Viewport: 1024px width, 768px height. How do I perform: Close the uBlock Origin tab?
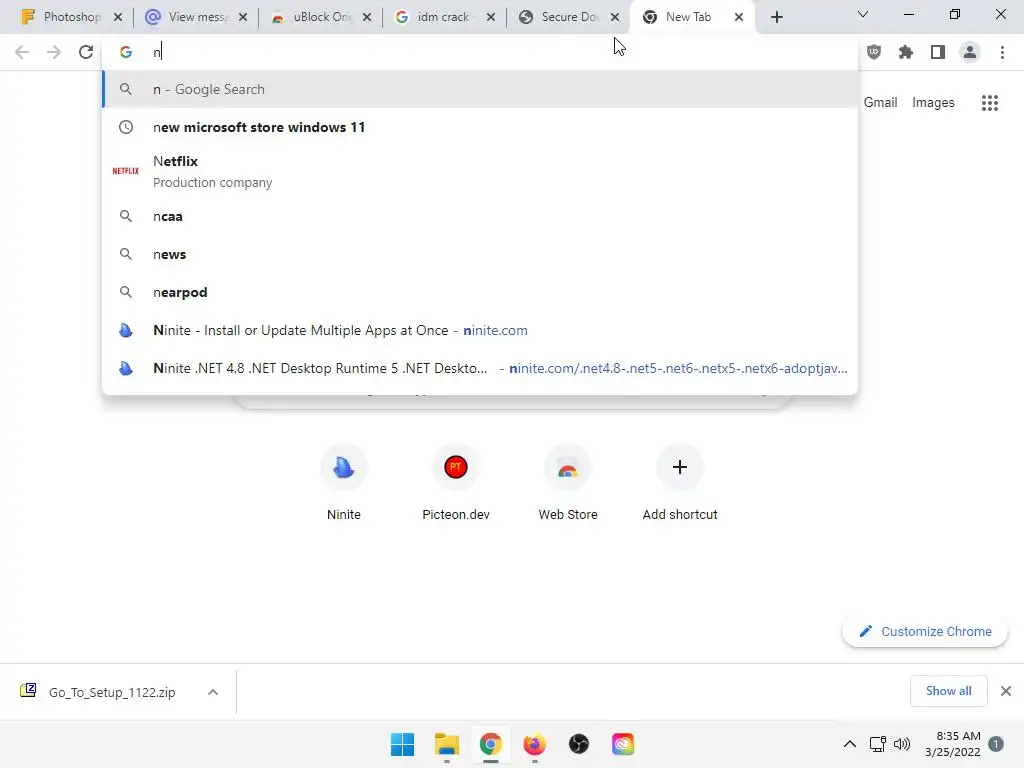[x=367, y=18]
